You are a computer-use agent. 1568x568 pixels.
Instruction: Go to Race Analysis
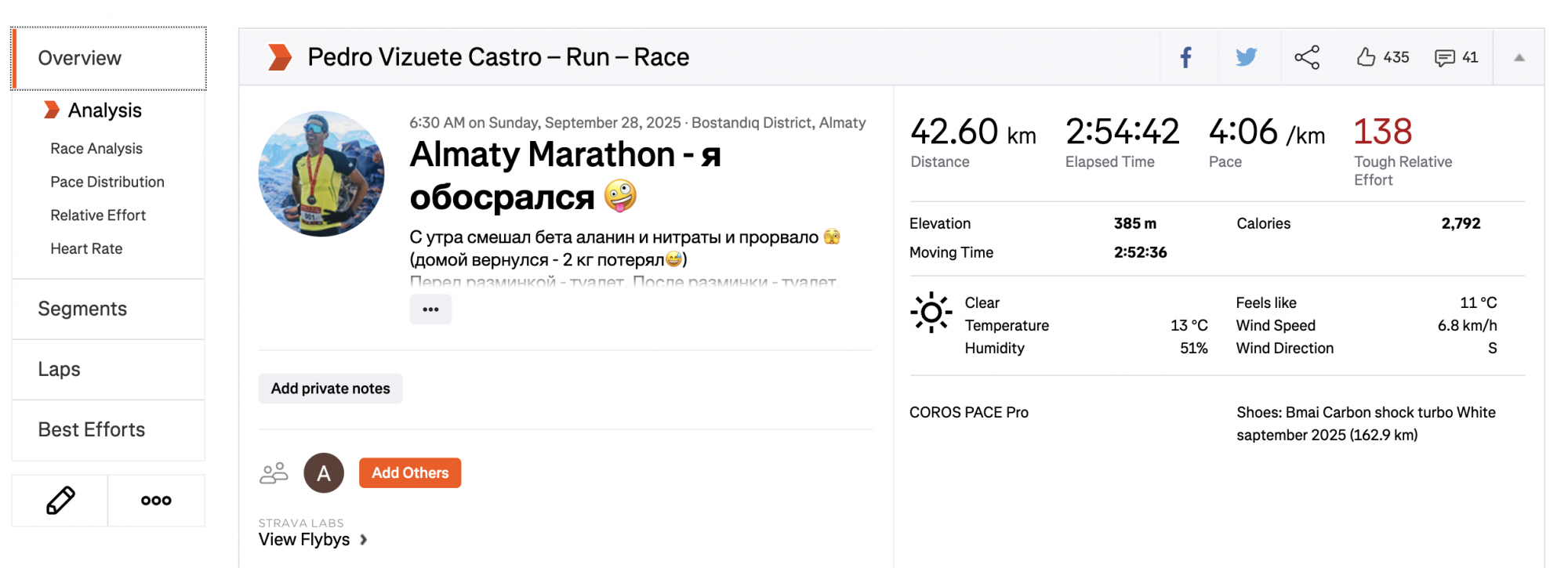(x=96, y=149)
